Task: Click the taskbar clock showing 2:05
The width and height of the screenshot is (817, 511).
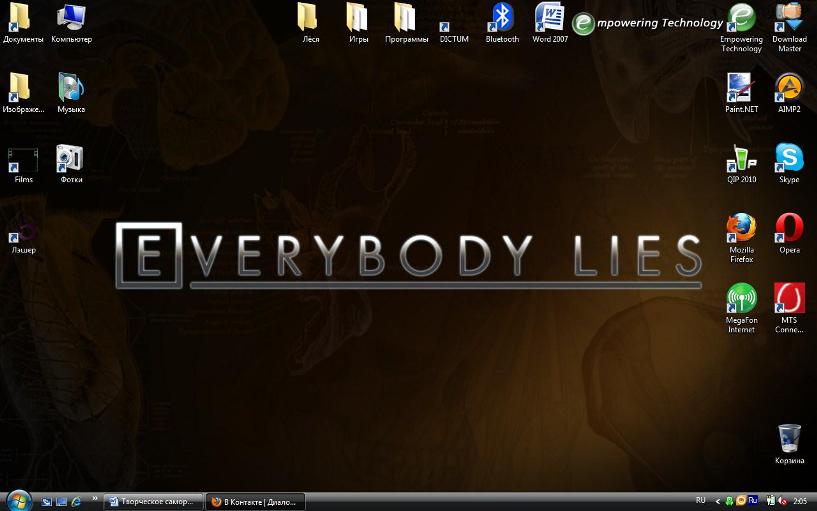Action: point(800,501)
